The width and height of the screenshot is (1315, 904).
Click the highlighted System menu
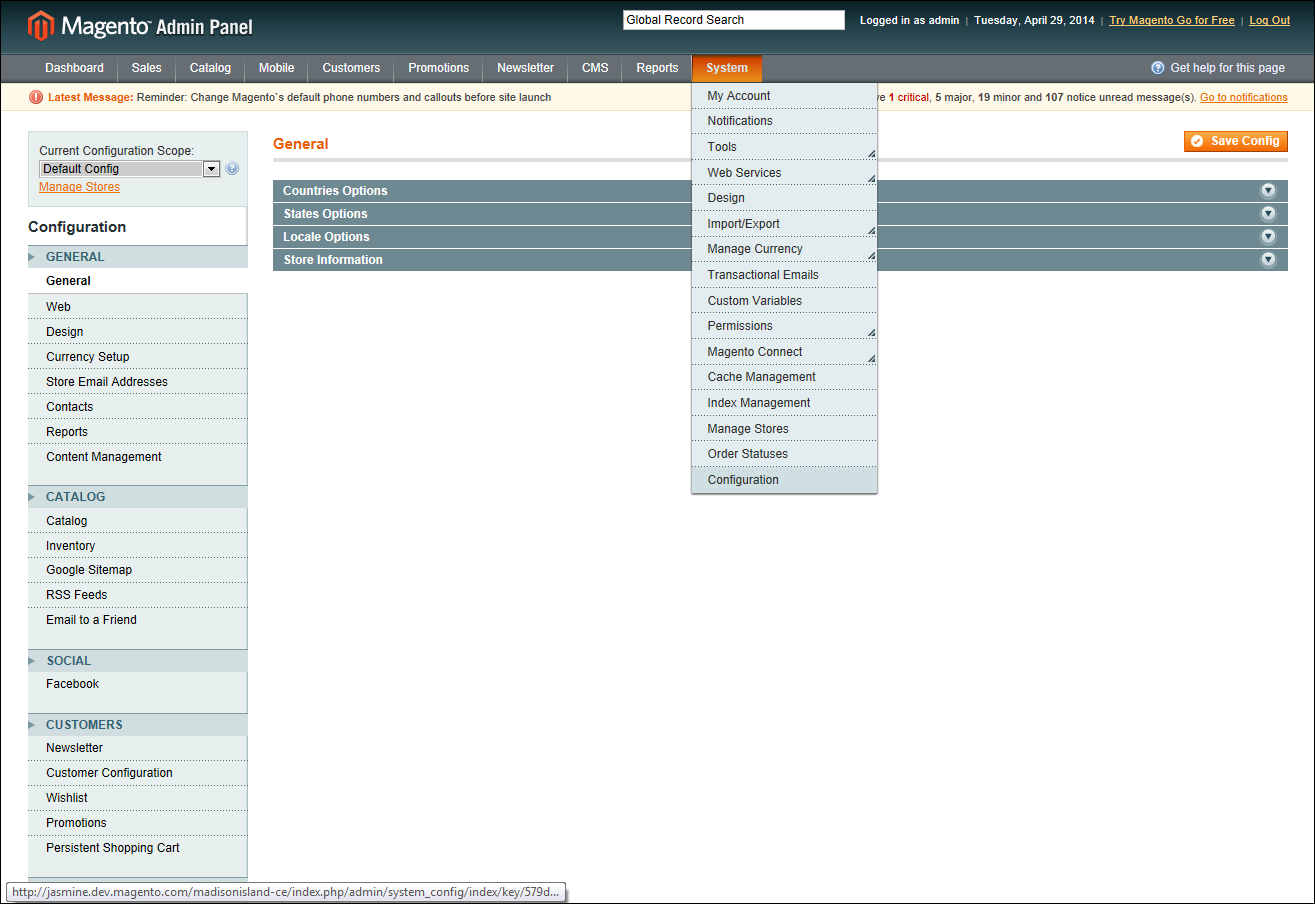[727, 68]
